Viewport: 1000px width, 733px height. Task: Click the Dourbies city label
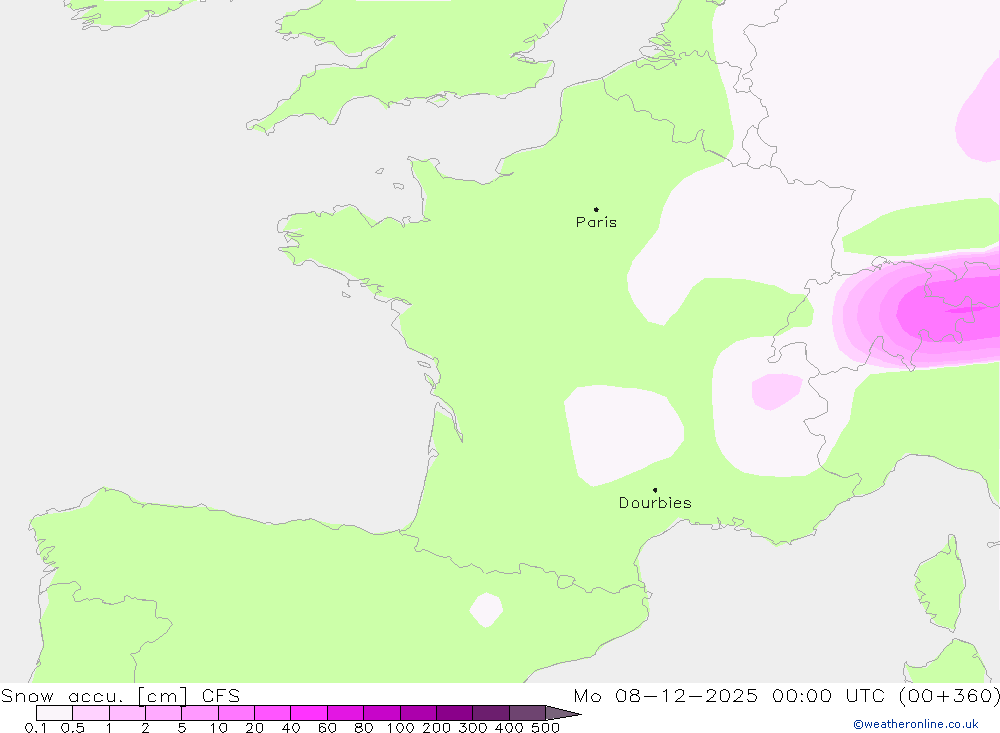tap(655, 503)
